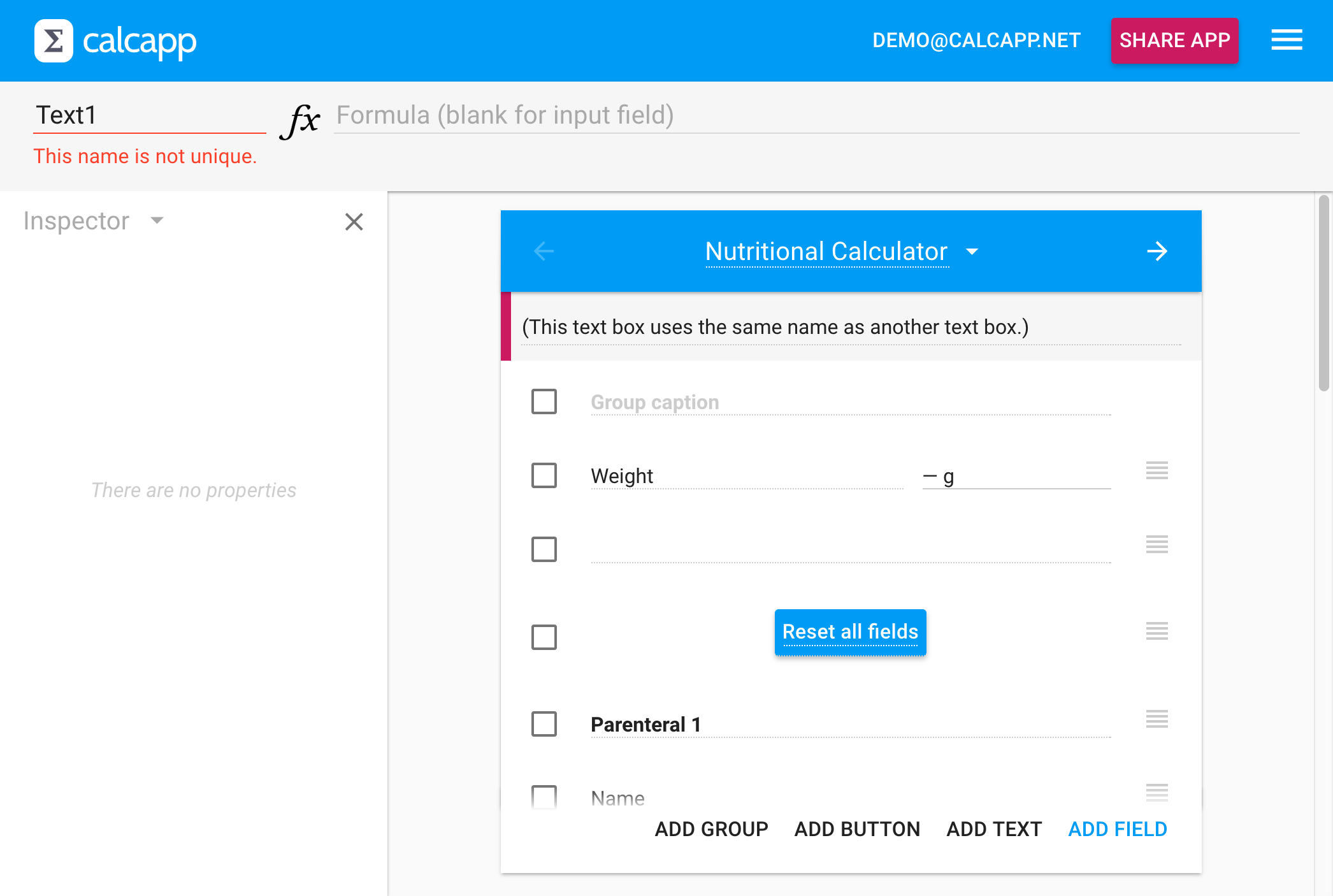The image size is (1333, 896).
Task: Go to next screen with right arrow
Action: click(x=1157, y=251)
